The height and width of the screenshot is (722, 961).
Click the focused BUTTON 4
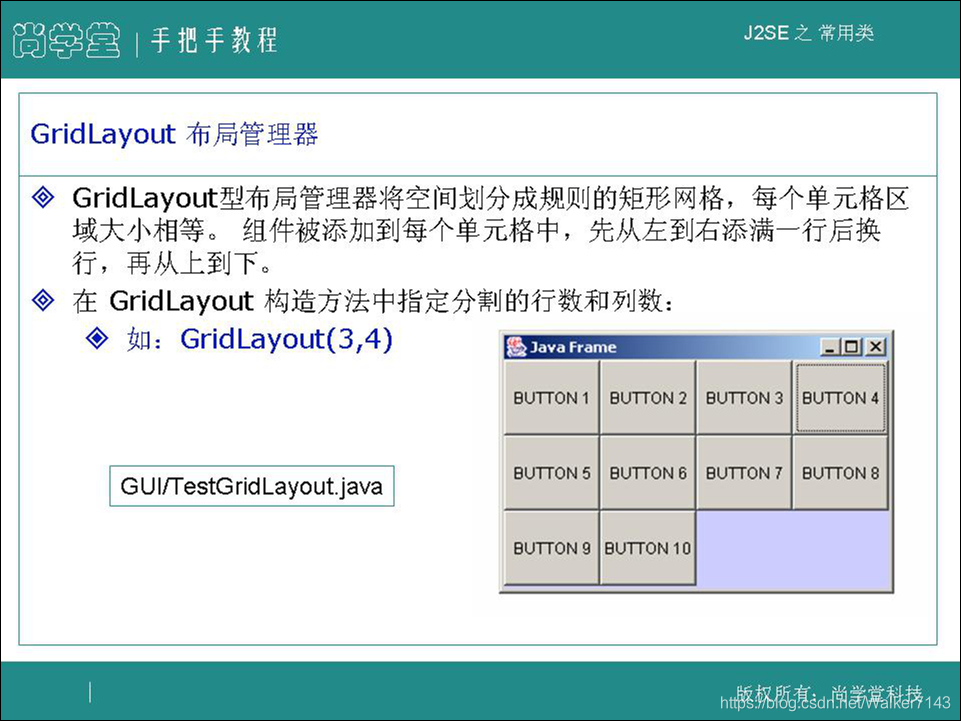840,398
